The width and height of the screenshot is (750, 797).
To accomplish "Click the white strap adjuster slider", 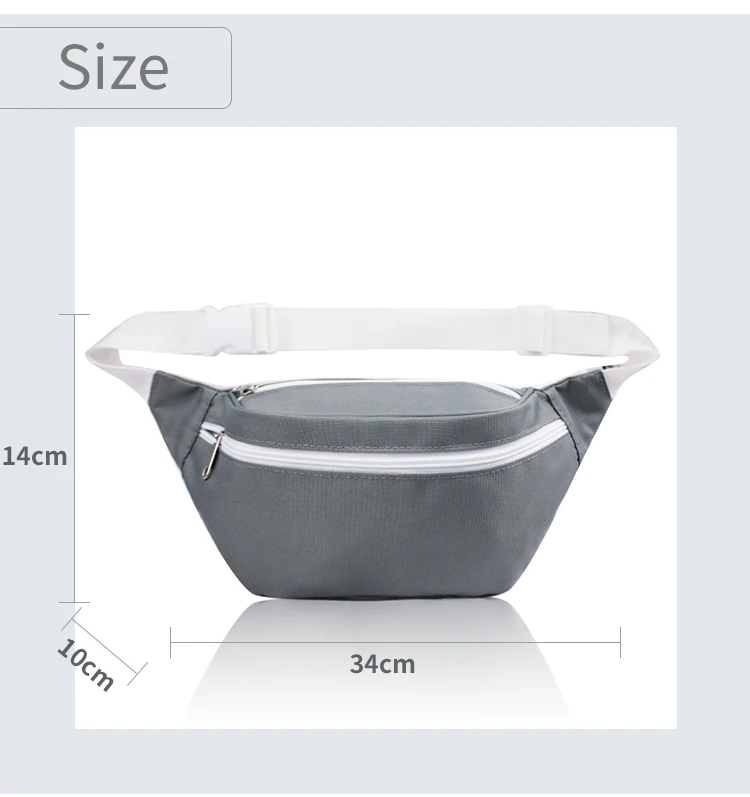I will click(534, 329).
